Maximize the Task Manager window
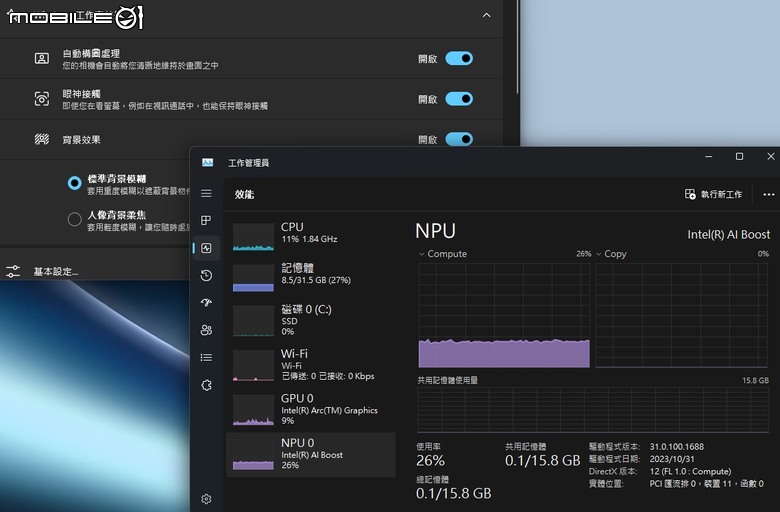This screenshot has width=780, height=512. coord(740,156)
